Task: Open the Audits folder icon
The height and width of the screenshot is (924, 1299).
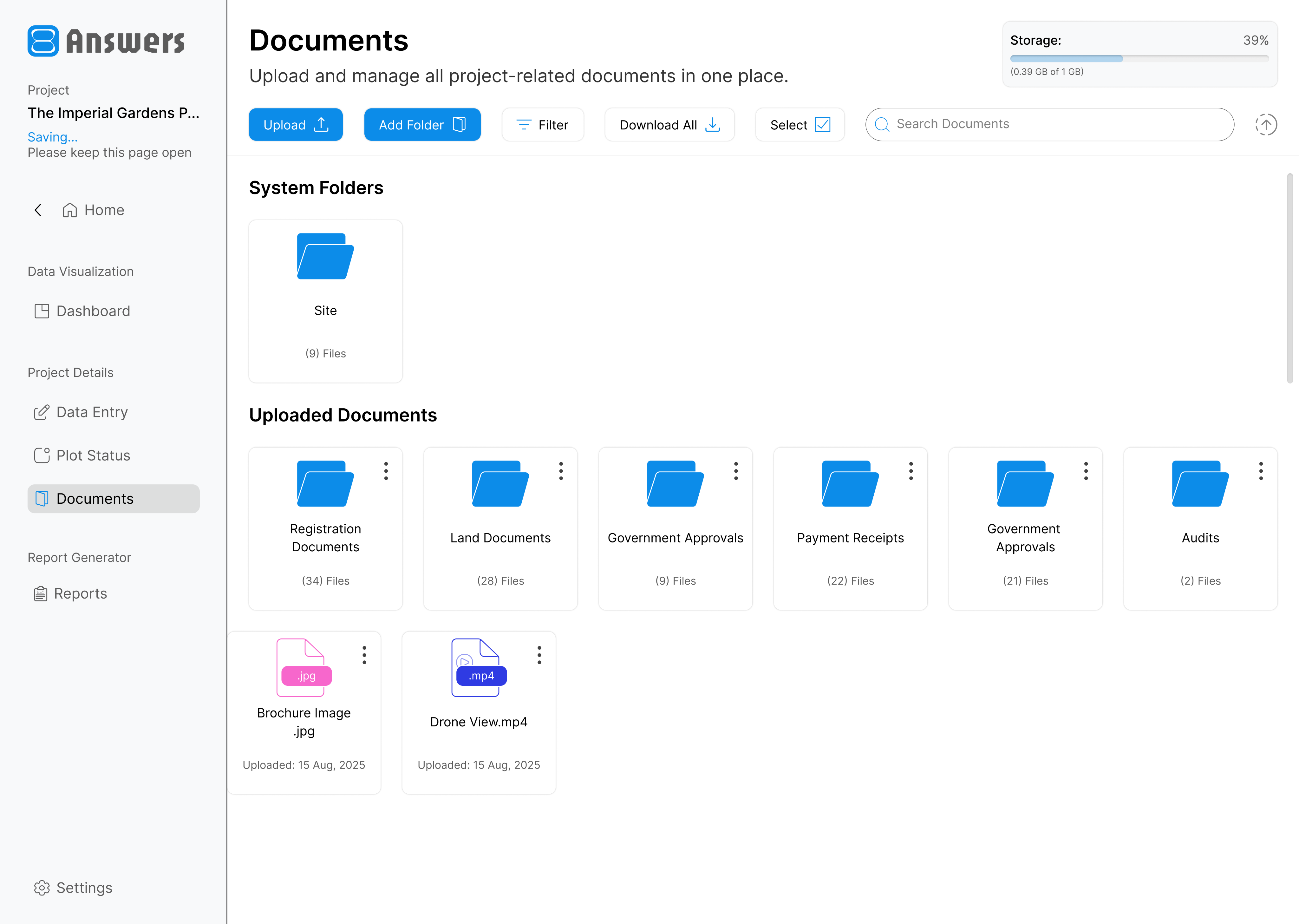Action: click(x=1201, y=484)
